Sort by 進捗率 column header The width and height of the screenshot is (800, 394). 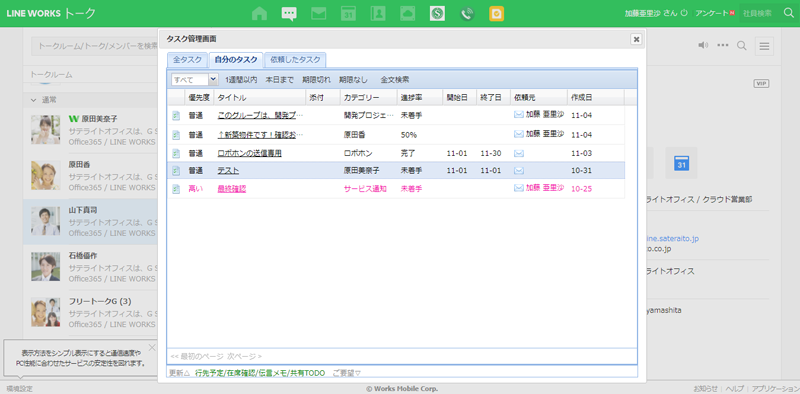420,97
